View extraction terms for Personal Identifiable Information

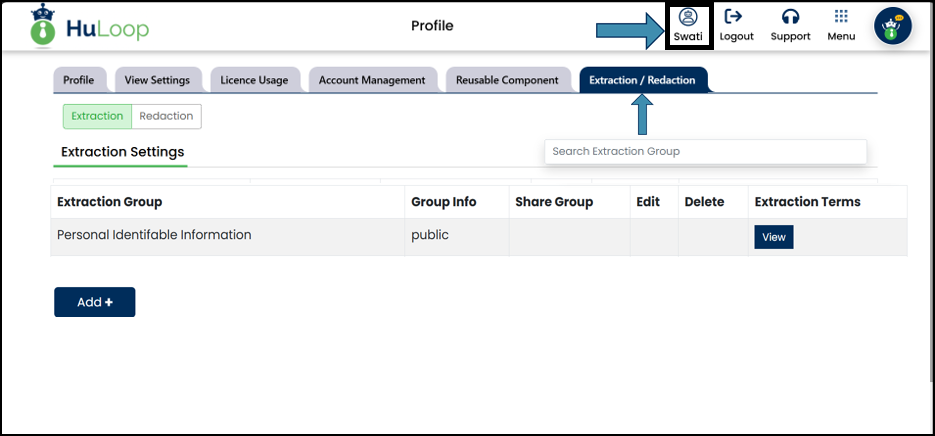(774, 237)
